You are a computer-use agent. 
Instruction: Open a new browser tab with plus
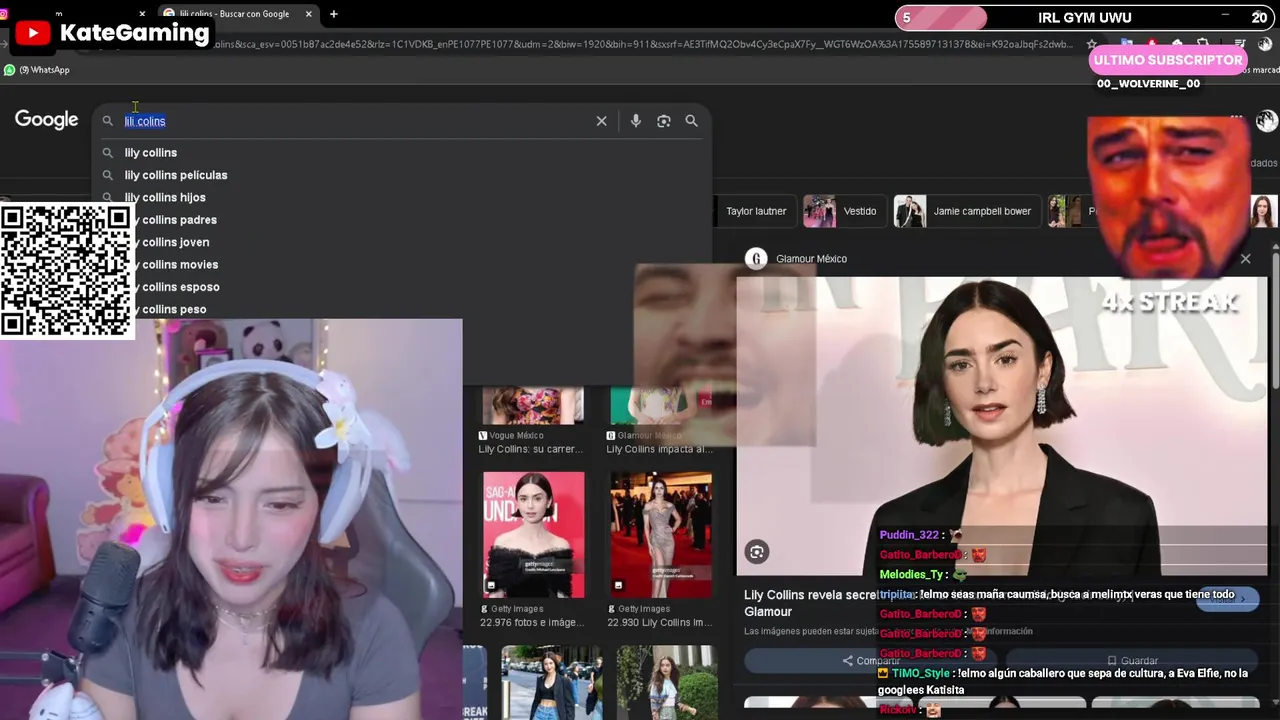coord(333,14)
